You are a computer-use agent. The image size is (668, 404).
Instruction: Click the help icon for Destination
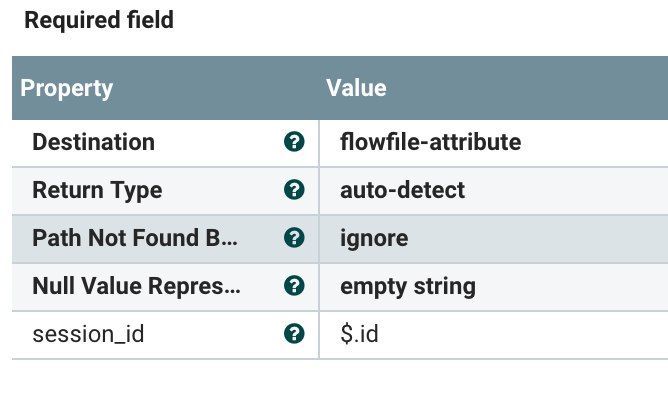294,142
